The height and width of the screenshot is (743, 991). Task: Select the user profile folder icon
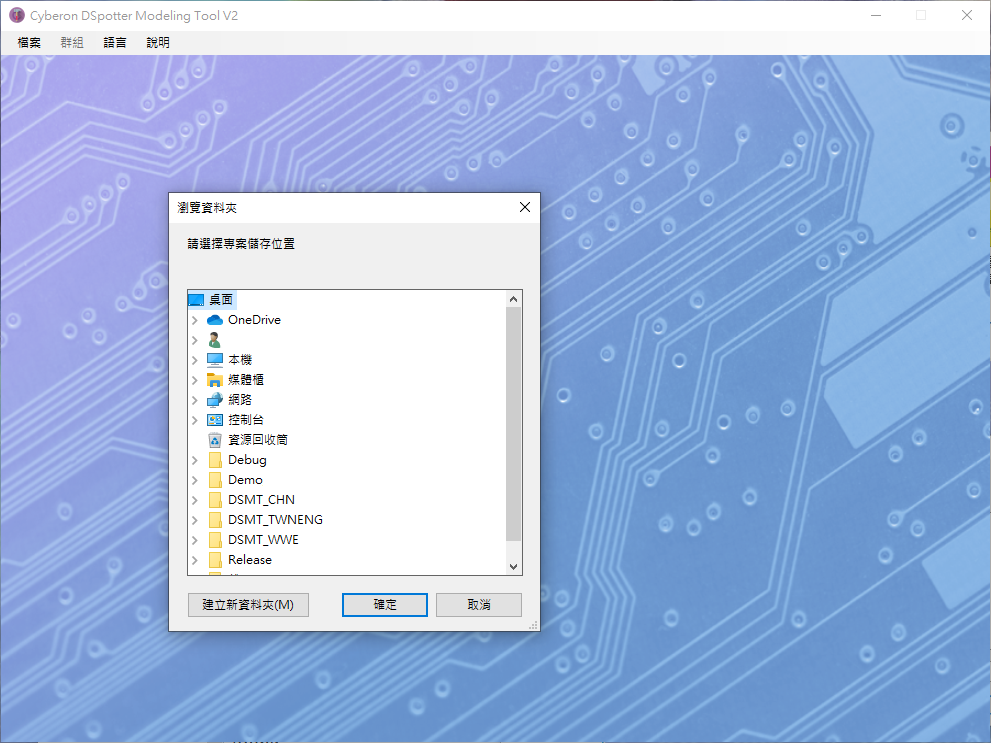[x=215, y=340]
